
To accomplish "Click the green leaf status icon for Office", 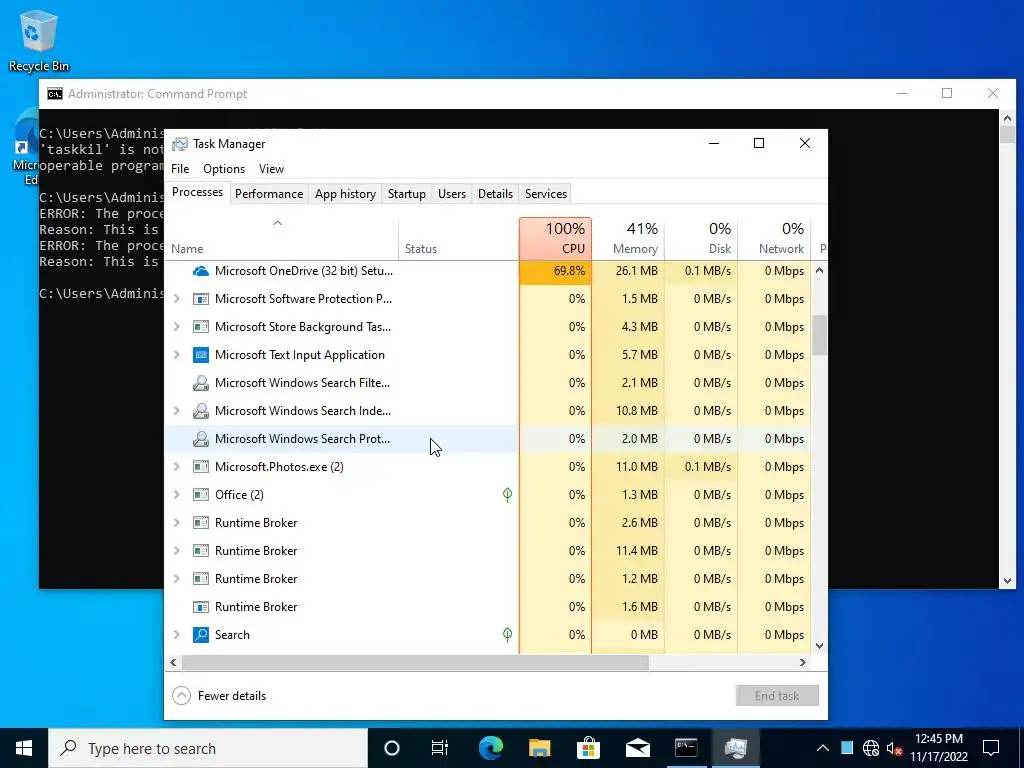I will 507,495.
